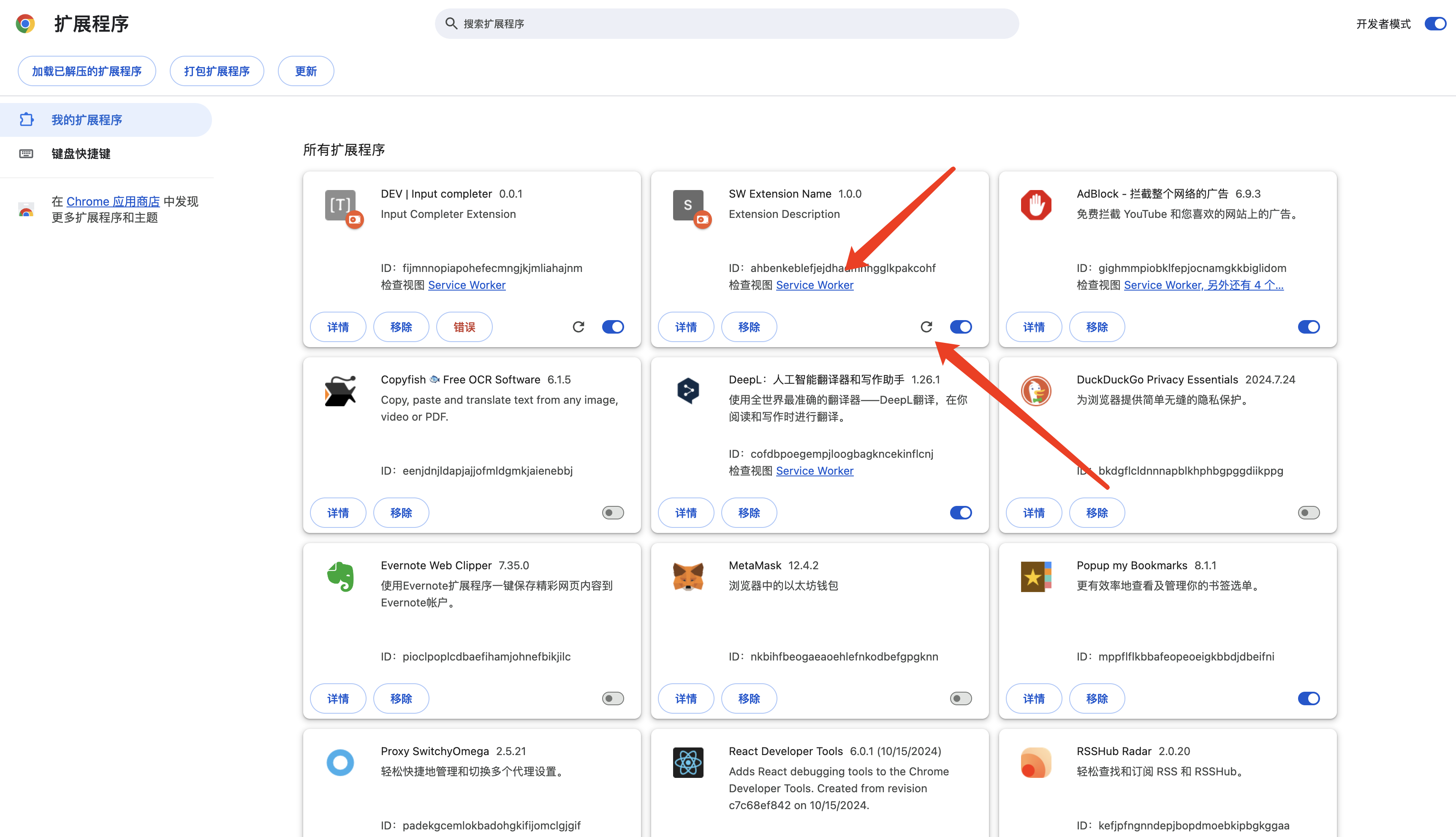
Task: Open 详情 for DuckDuckGo Privacy Essentials
Action: (1033, 513)
